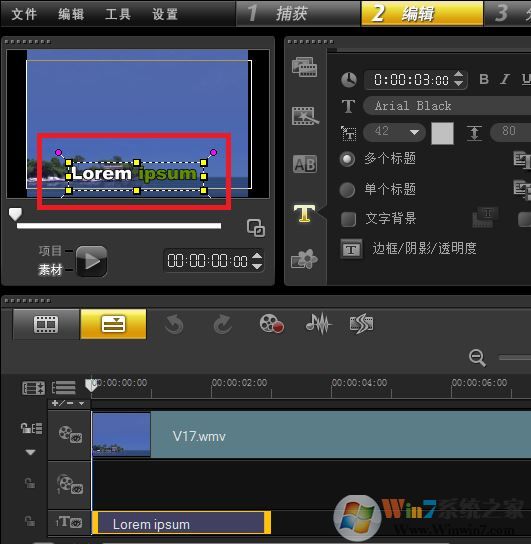Select the Lorem ipsum title clip
531x544 pixels.
[x=181, y=523]
